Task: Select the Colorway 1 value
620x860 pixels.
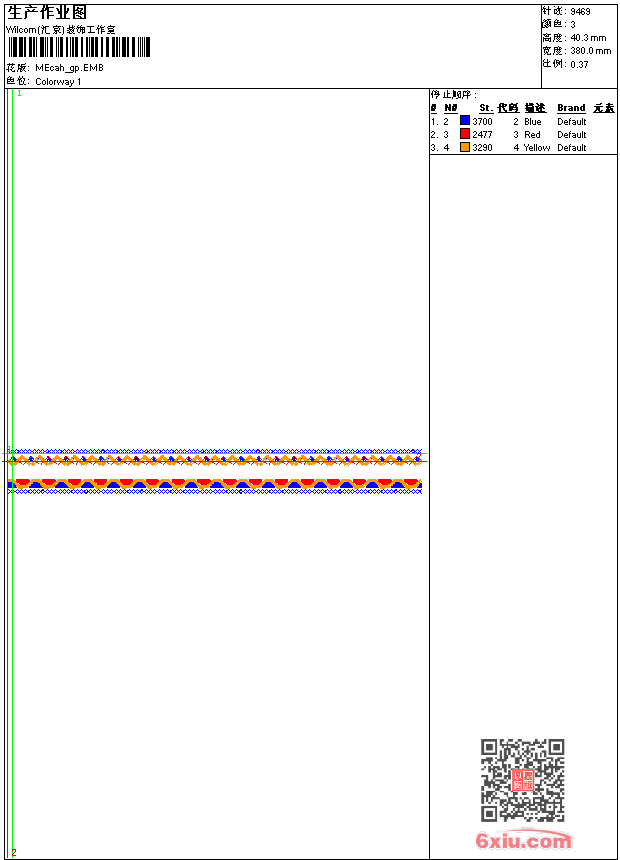Action: tap(58, 82)
